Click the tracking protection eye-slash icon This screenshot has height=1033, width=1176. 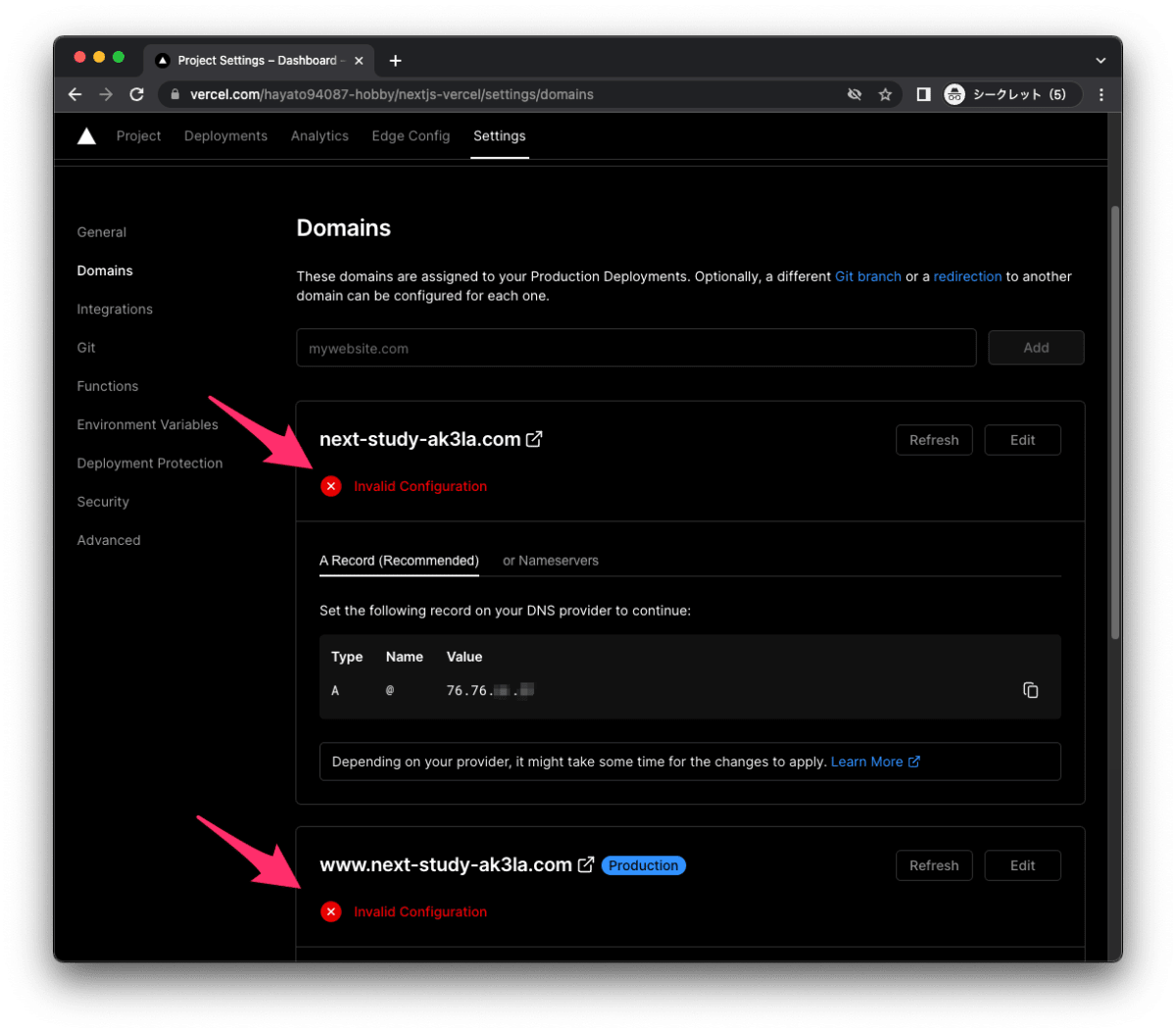click(x=855, y=94)
